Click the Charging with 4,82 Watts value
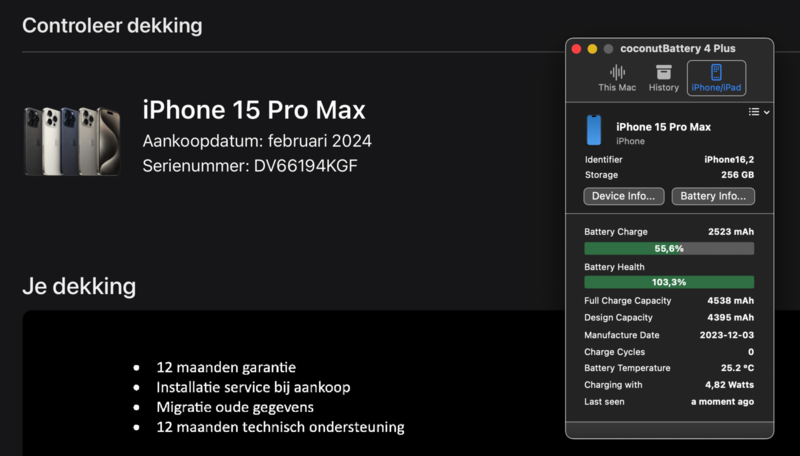Screen dimensions: 800x456 (729, 385)
